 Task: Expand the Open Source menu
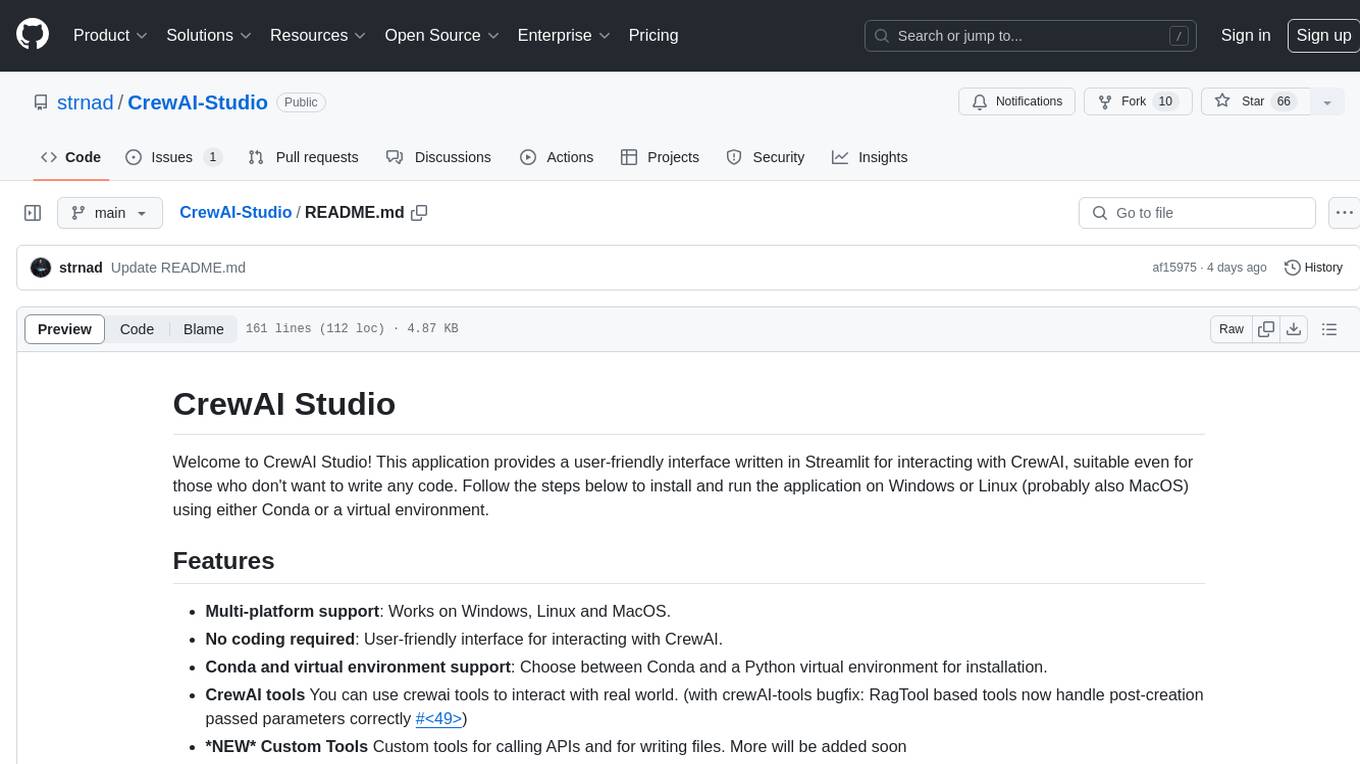(442, 35)
